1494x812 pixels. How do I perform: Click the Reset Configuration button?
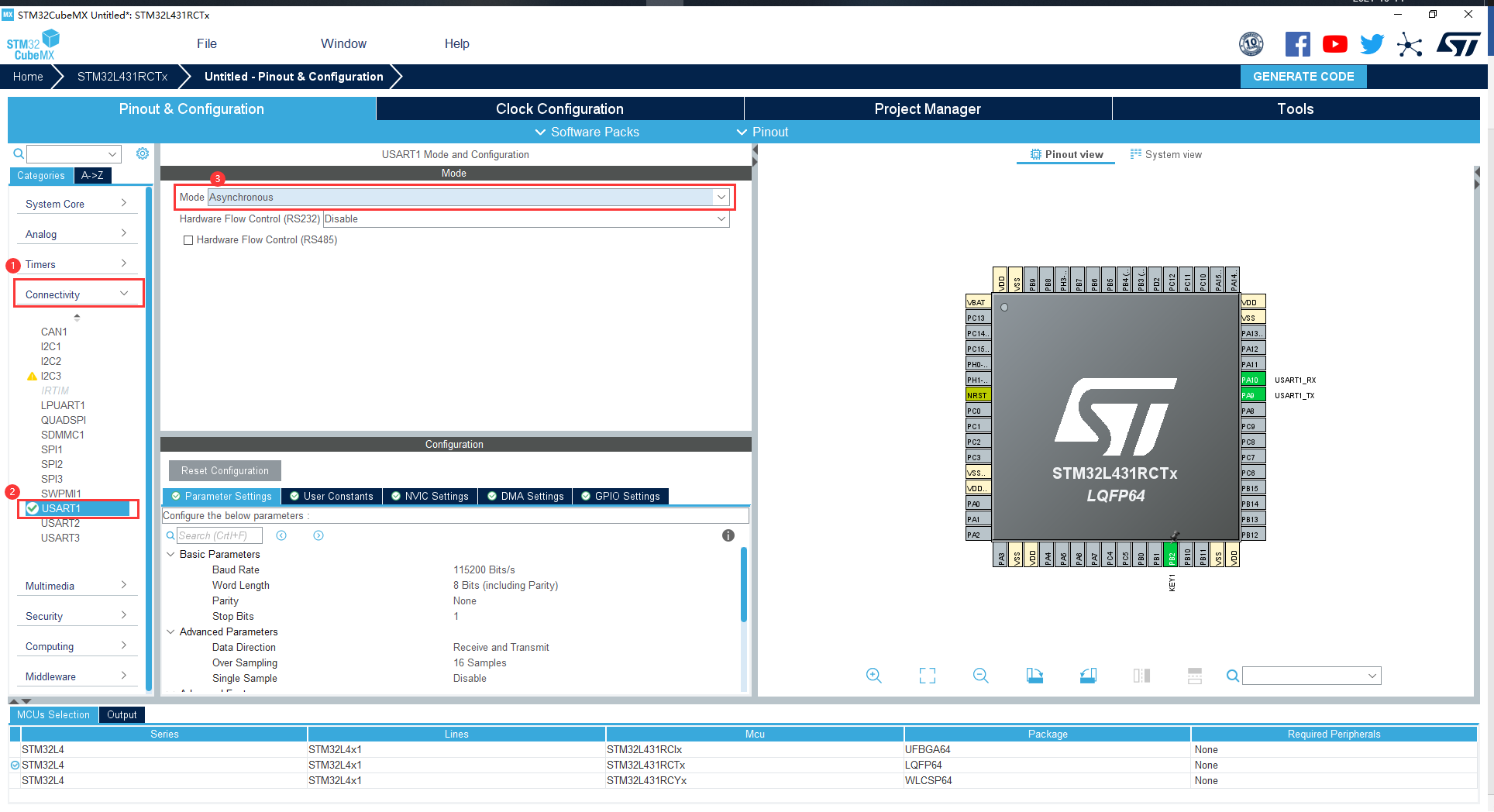(x=225, y=470)
